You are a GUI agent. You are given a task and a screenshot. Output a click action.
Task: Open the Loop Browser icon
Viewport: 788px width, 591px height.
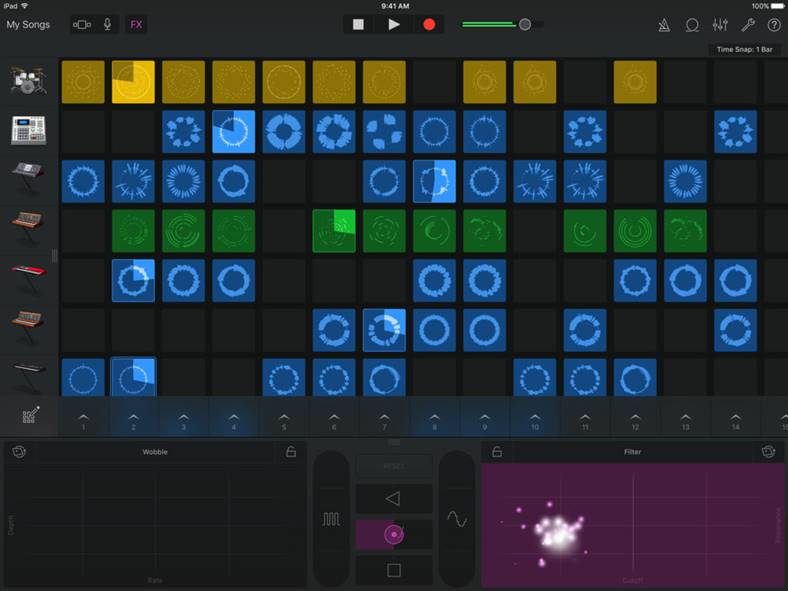click(x=692, y=25)
